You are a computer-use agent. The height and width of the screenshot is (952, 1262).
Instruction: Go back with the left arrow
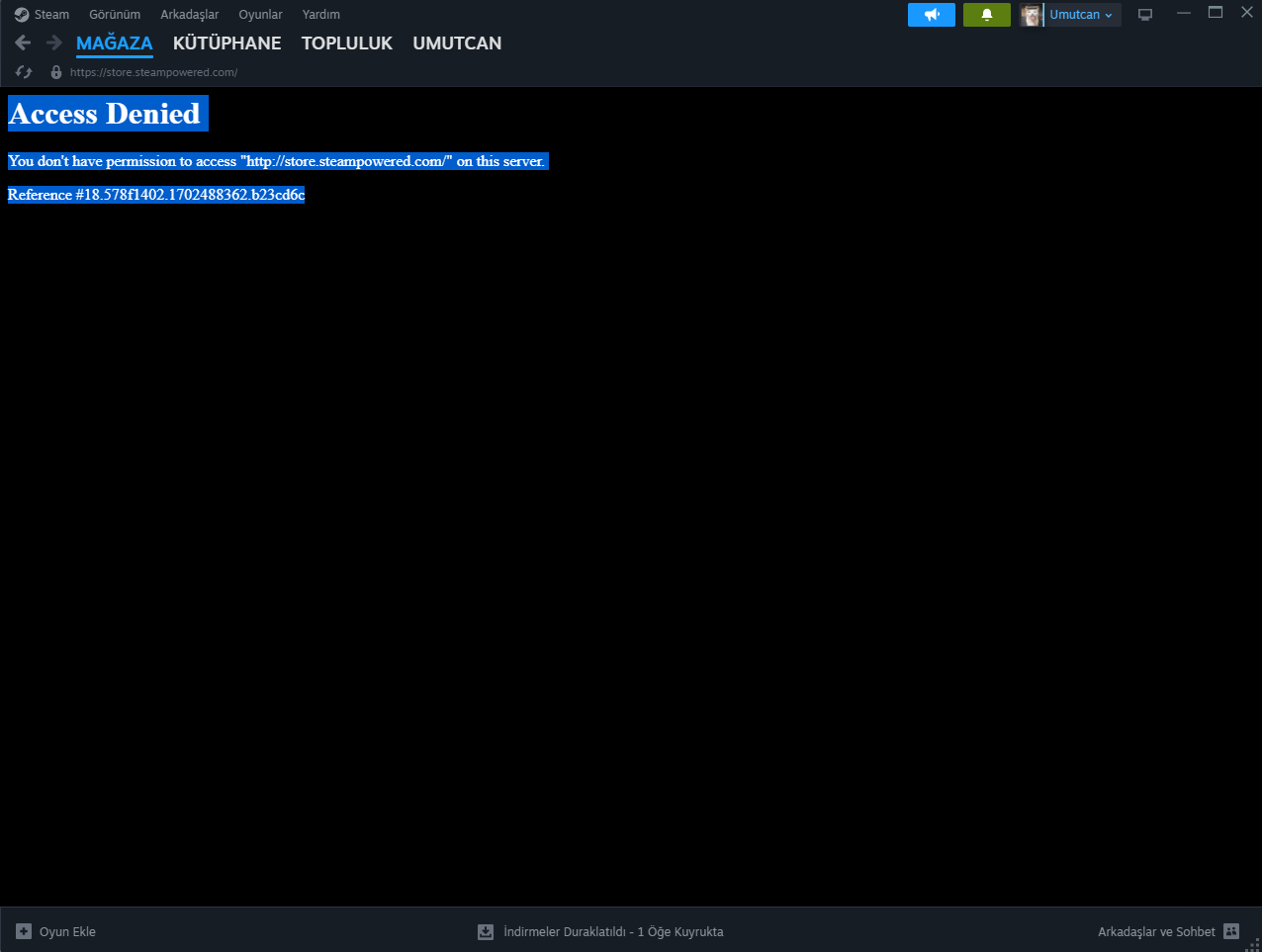coord(24,43)
